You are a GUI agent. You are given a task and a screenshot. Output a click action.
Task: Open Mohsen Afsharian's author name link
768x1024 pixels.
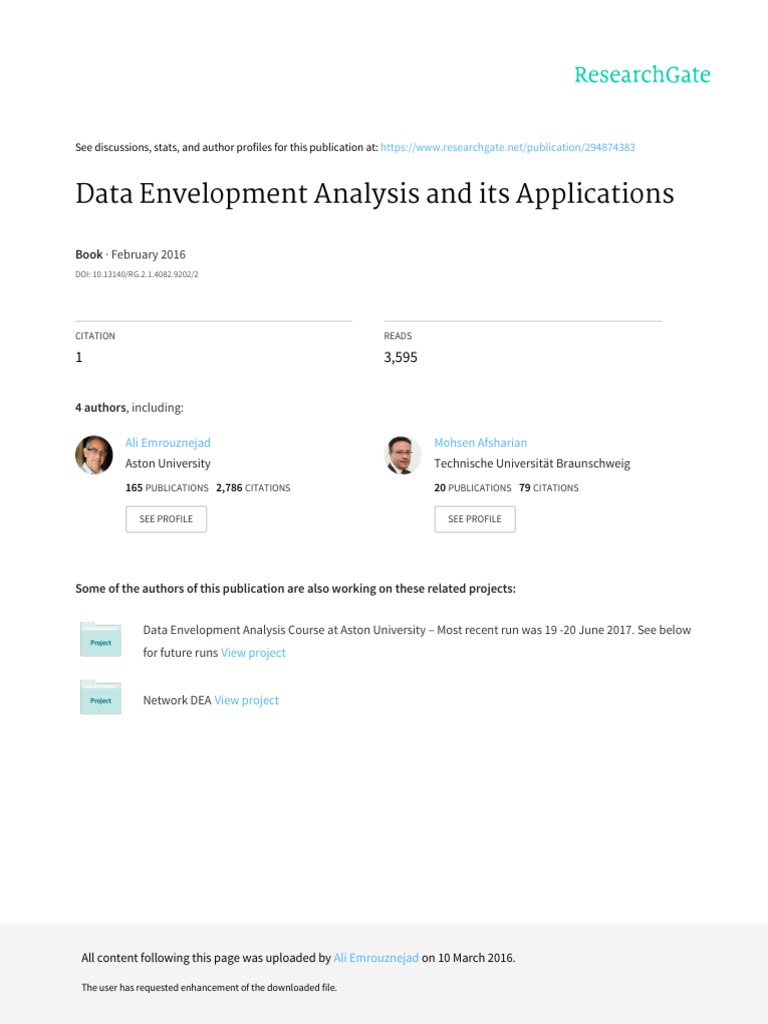click(480, 442)
